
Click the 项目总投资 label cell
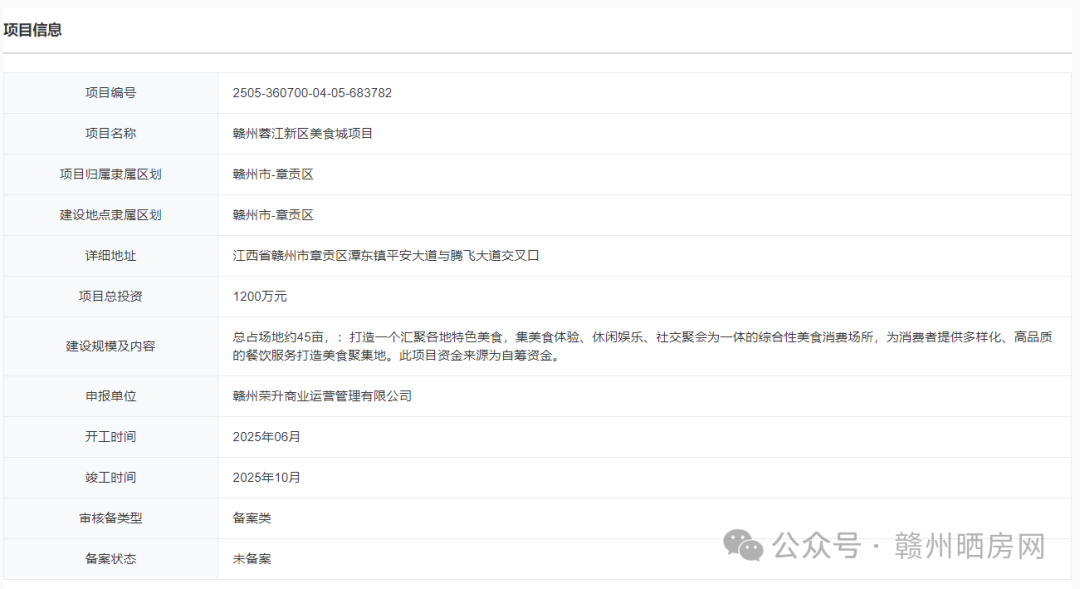[x=110, y=296]
